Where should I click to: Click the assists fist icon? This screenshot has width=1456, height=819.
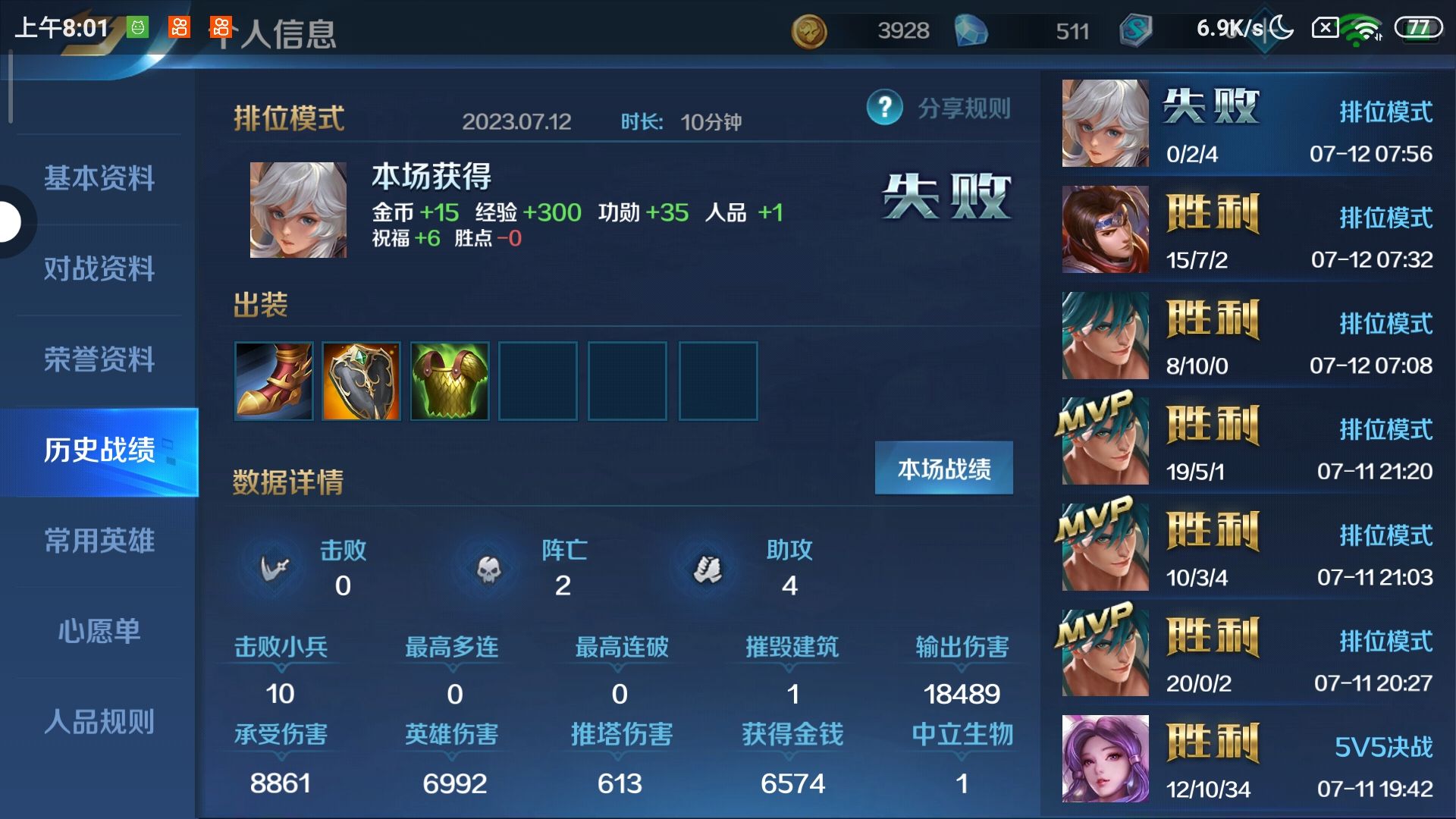pos(708,568)
